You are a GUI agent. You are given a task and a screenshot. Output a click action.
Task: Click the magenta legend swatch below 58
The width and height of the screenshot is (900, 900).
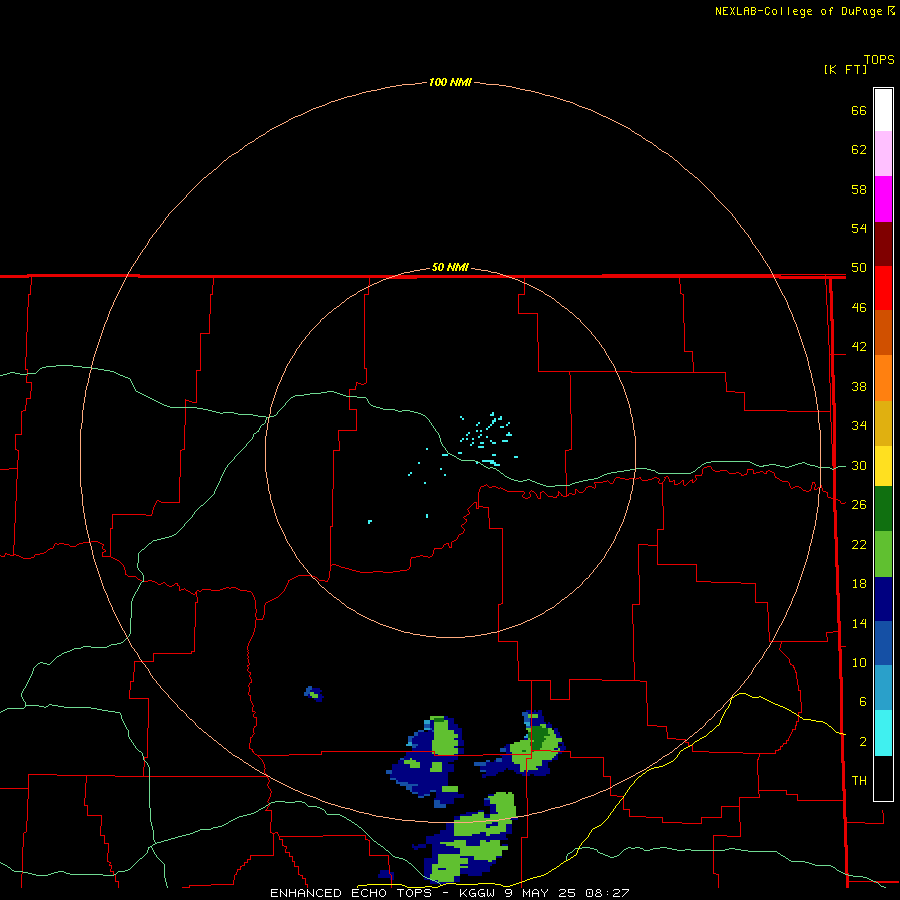click(883, 199)
